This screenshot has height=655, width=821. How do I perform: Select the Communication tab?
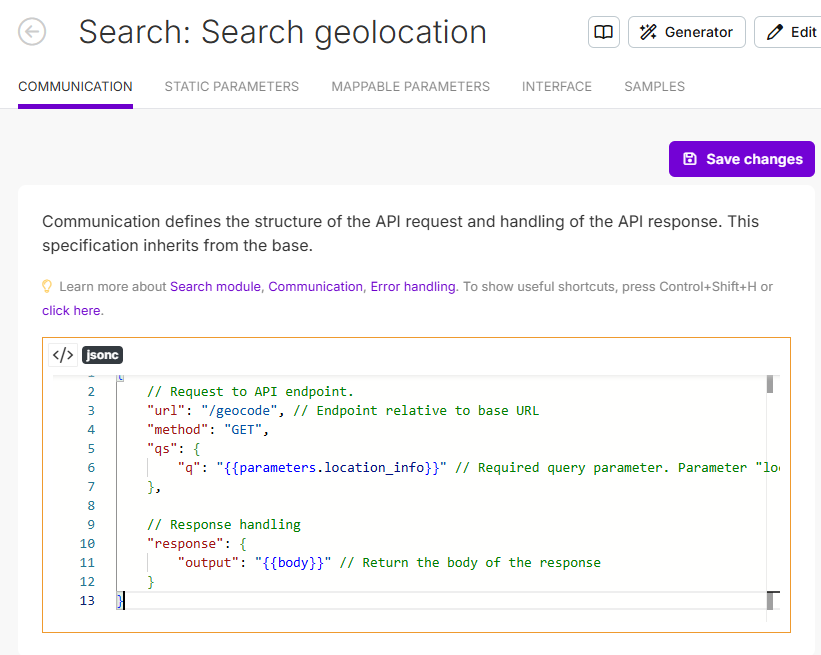(75, 87)
